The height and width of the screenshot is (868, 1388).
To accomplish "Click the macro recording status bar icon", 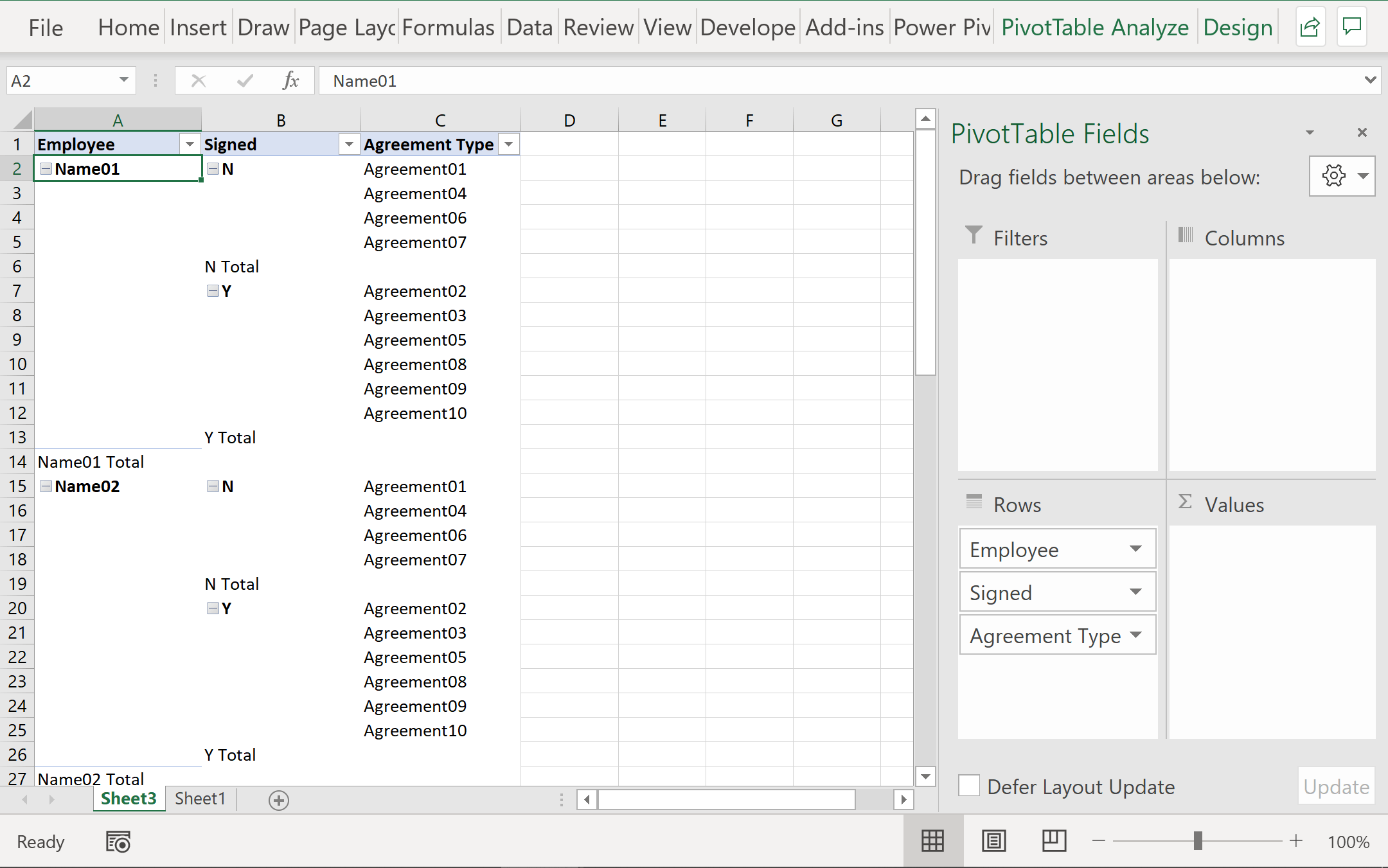I will click(118, 842).
